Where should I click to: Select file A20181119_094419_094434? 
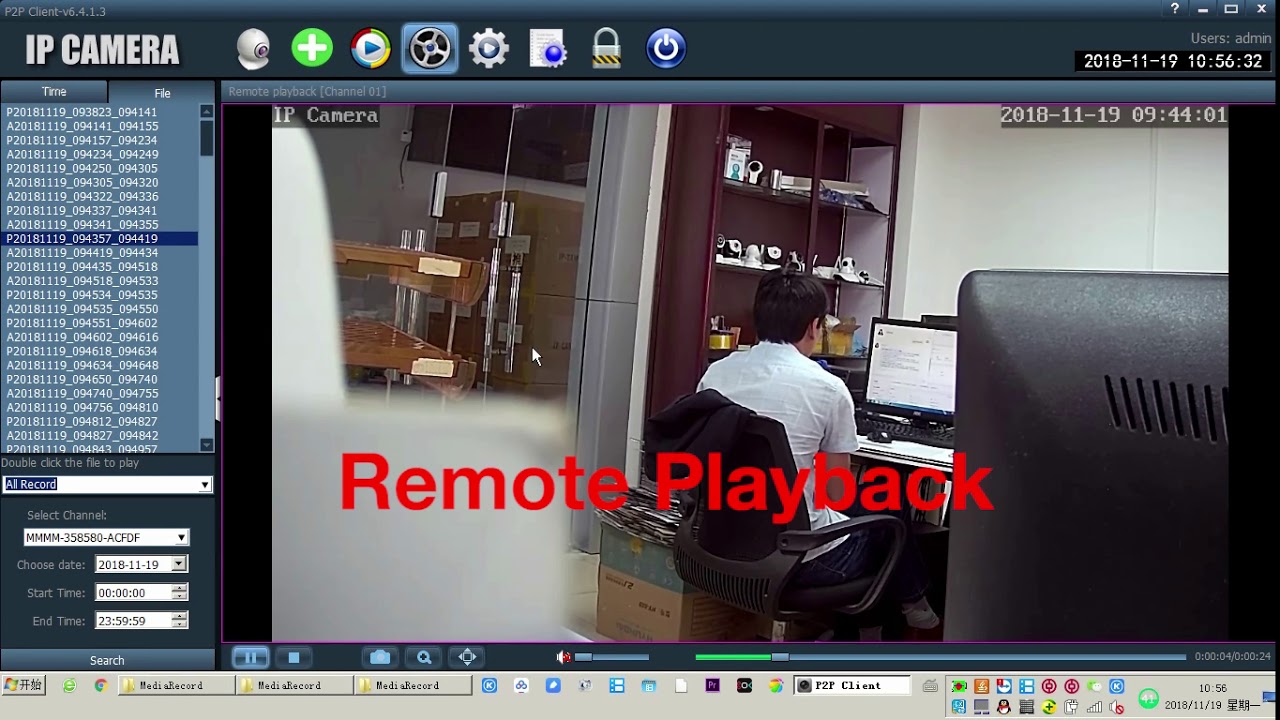(100, 252)
